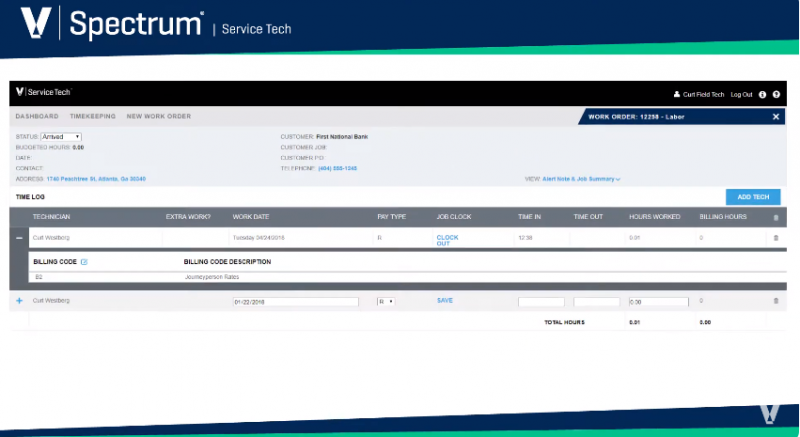Open the Pay Type dropdown in new row
800x437 pixels.
point(385,301)
